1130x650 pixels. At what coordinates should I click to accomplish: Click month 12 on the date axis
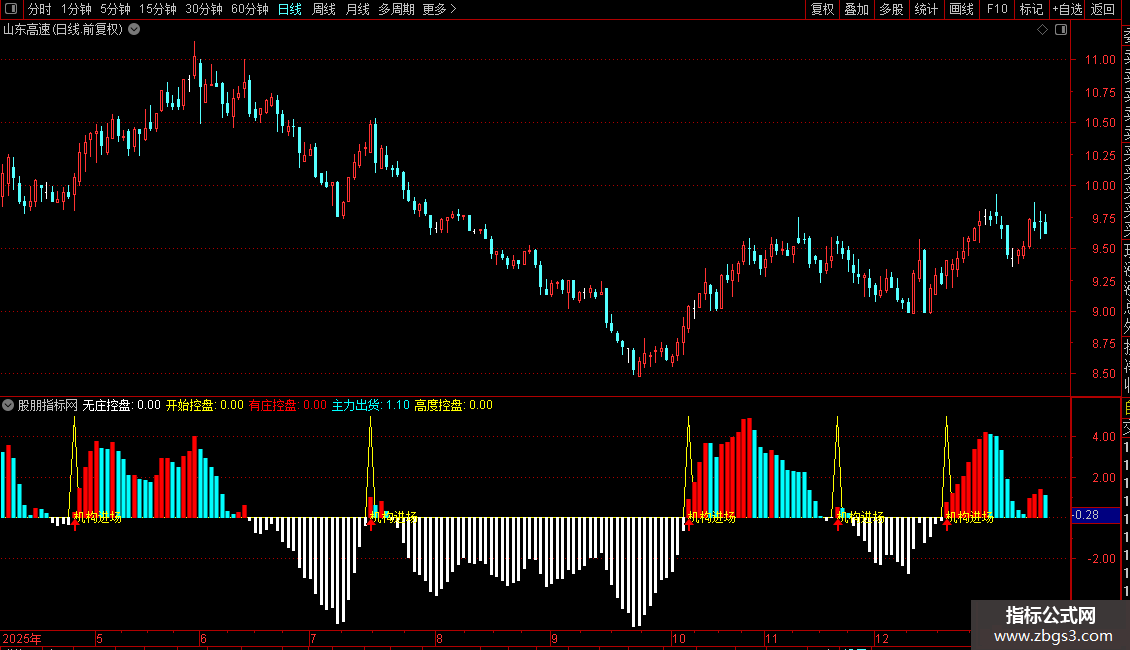pyautogui.click(x=881, y=638)
